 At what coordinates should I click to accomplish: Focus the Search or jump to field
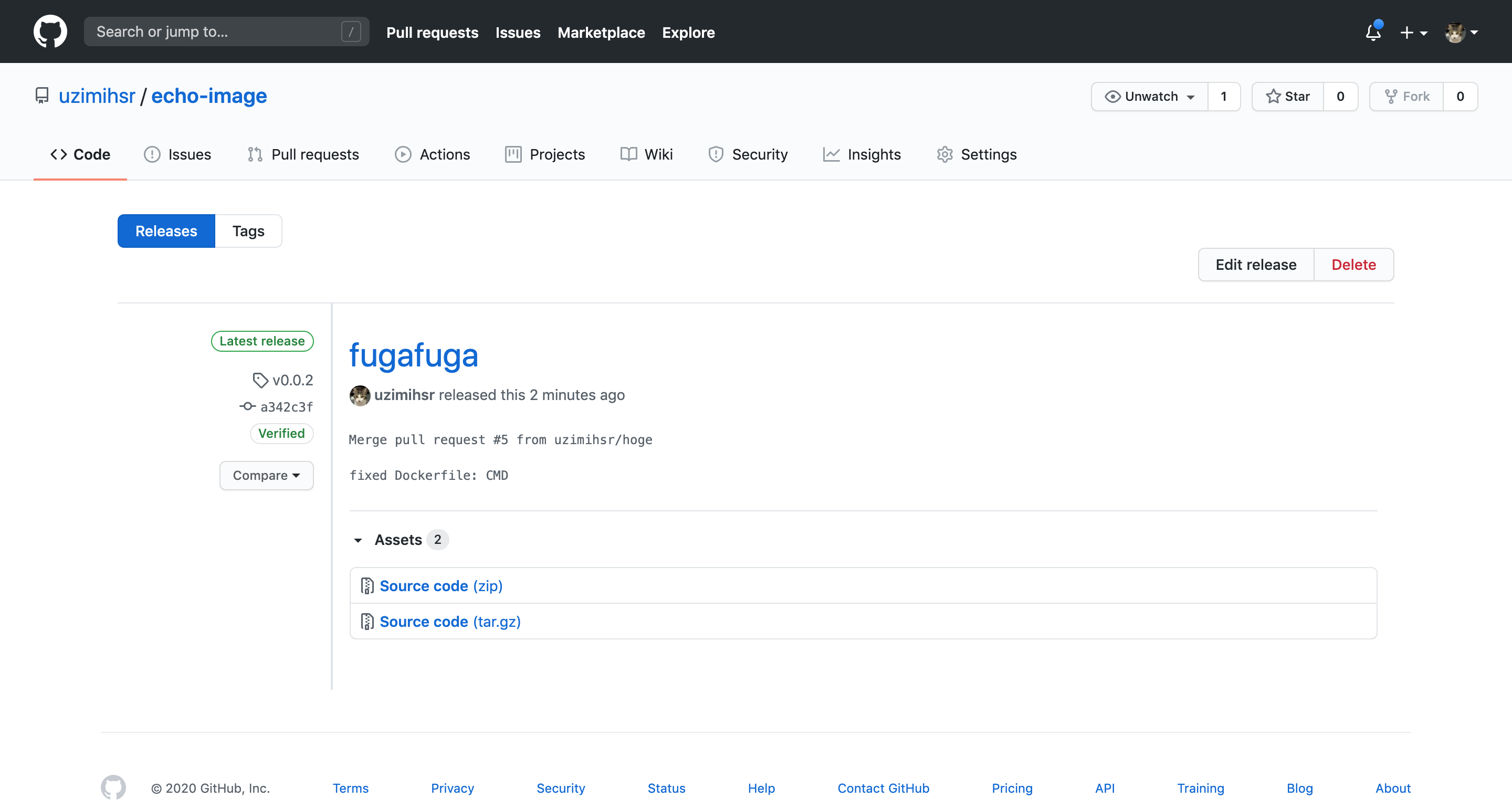point(227,31)
